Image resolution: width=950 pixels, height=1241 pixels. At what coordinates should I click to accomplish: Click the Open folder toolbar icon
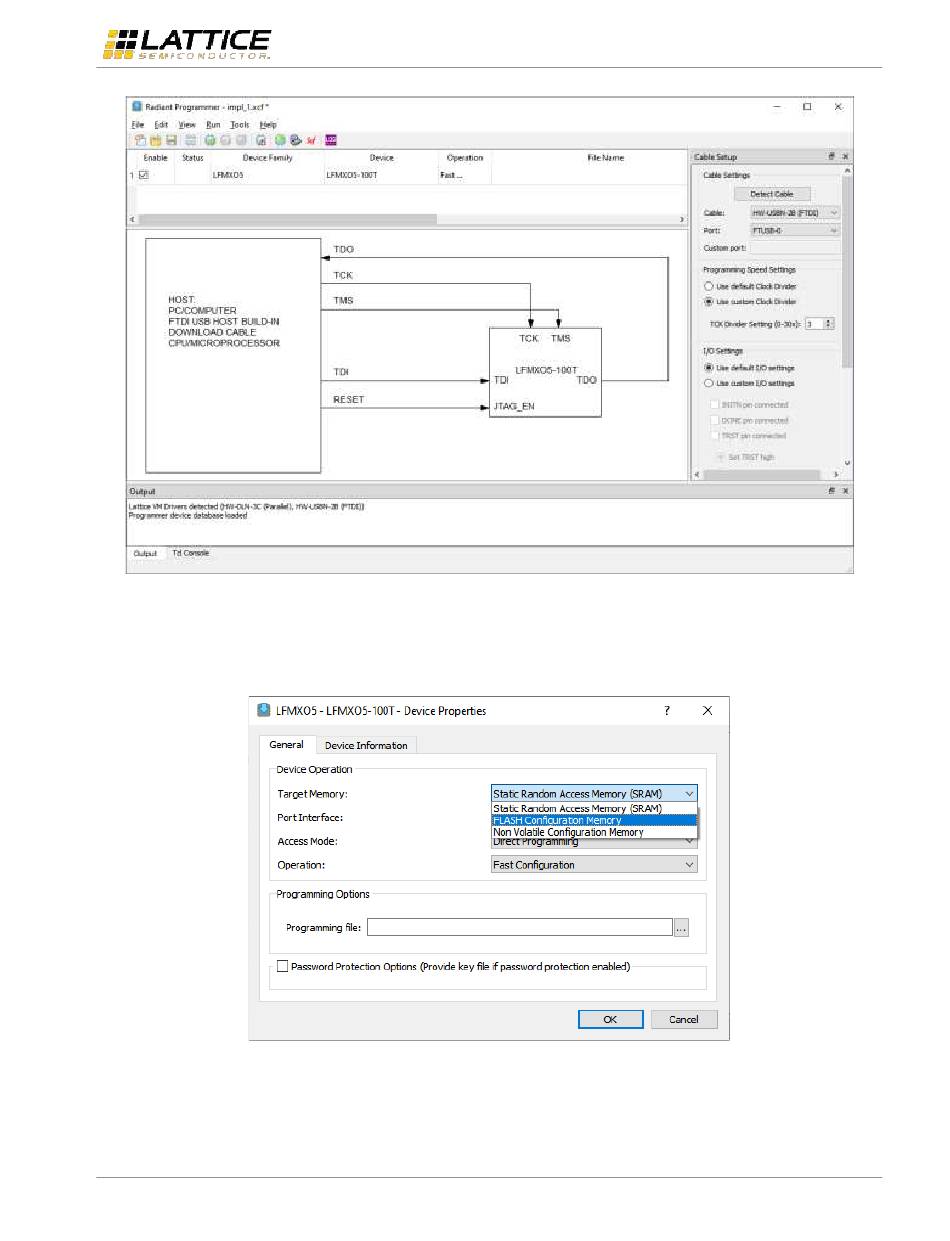(x=155, y=140)
